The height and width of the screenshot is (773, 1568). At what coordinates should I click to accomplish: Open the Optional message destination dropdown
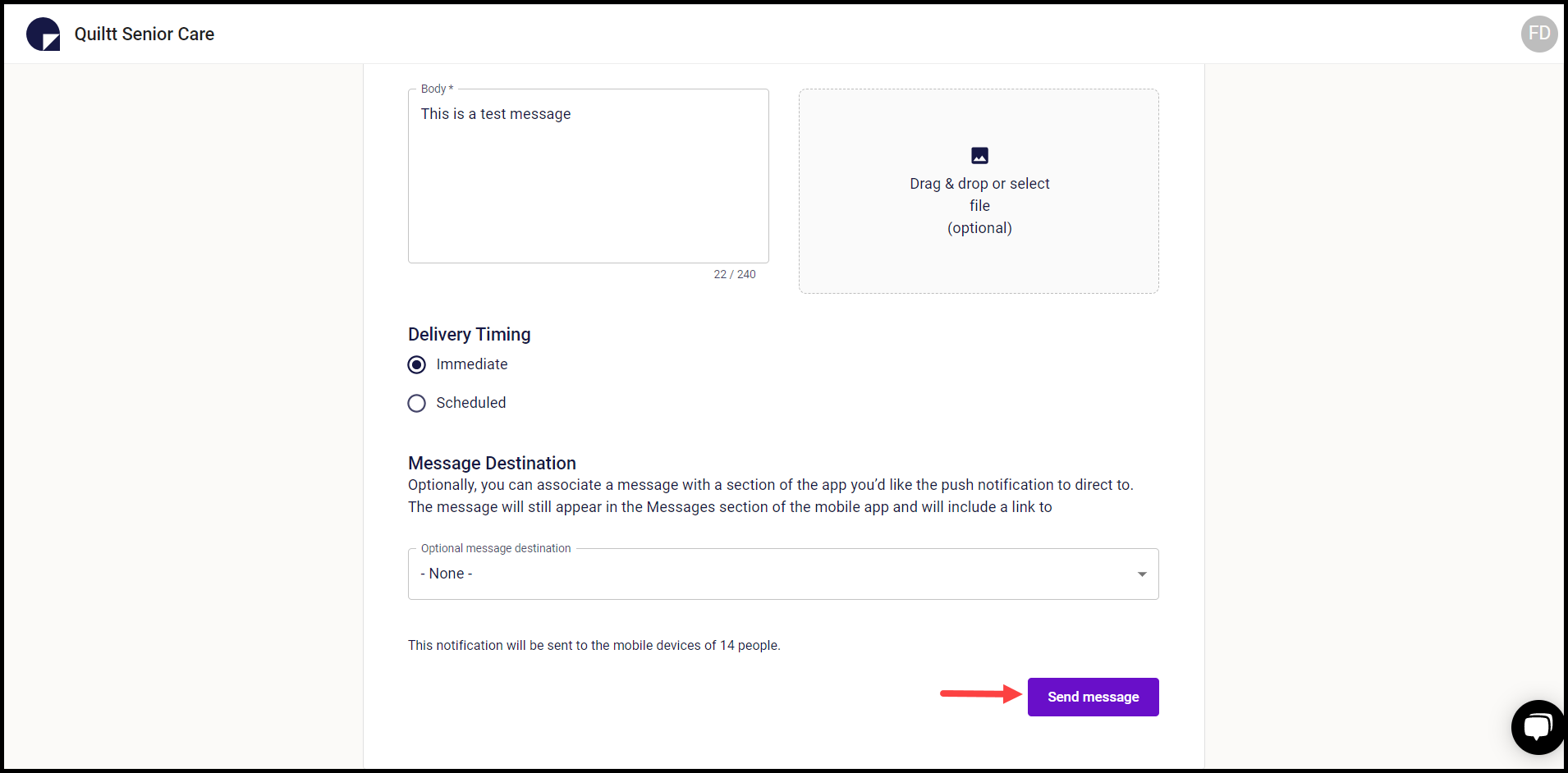(783, 574)
